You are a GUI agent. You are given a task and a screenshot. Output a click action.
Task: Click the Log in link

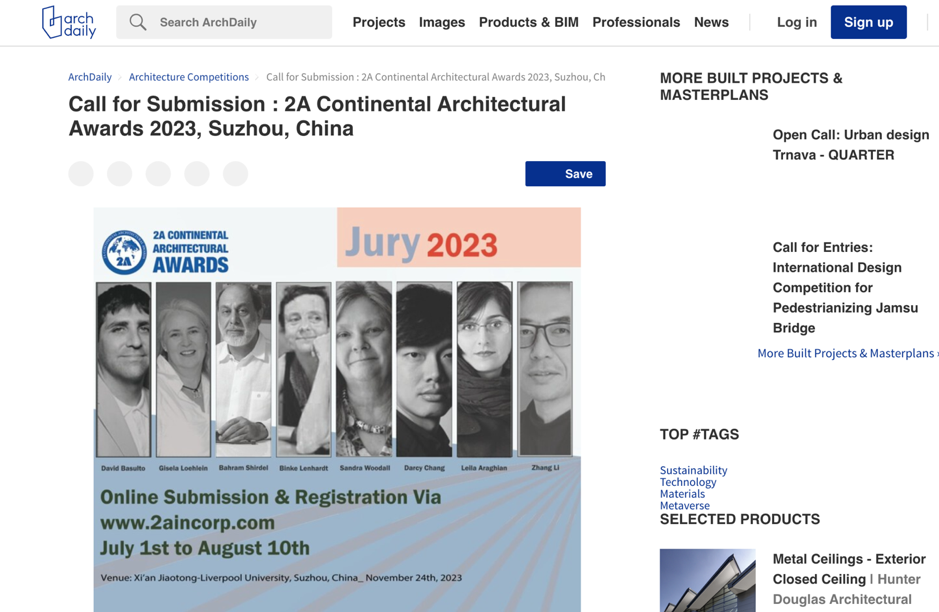click(x=796, y=22)
